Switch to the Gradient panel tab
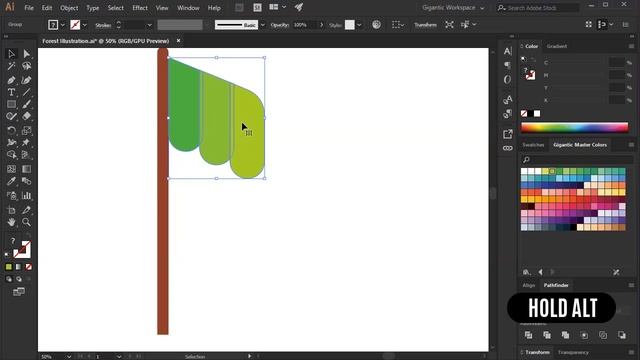 557,46
